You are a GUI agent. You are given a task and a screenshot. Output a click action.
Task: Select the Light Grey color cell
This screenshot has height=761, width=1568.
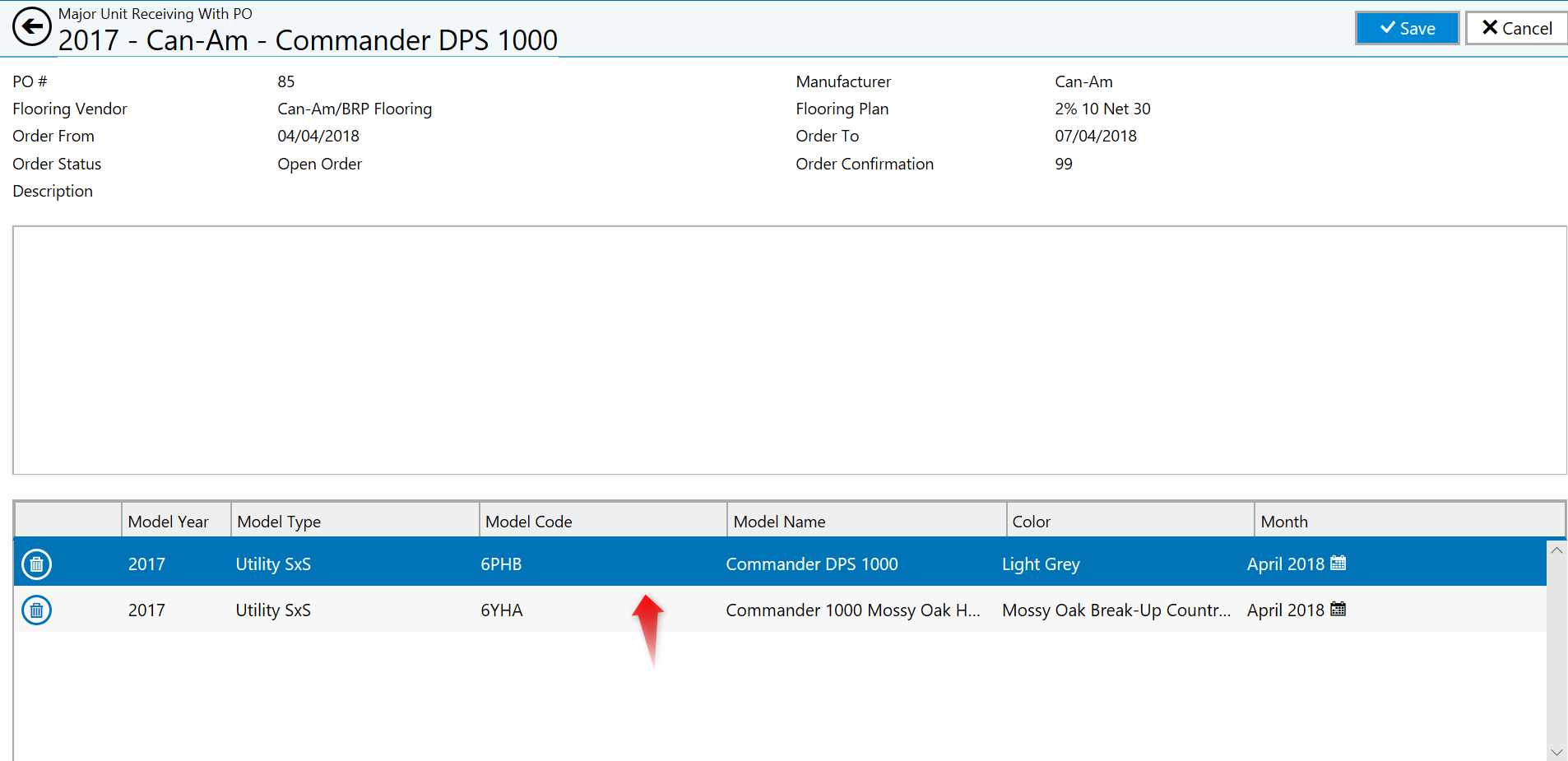(1041, 564)
